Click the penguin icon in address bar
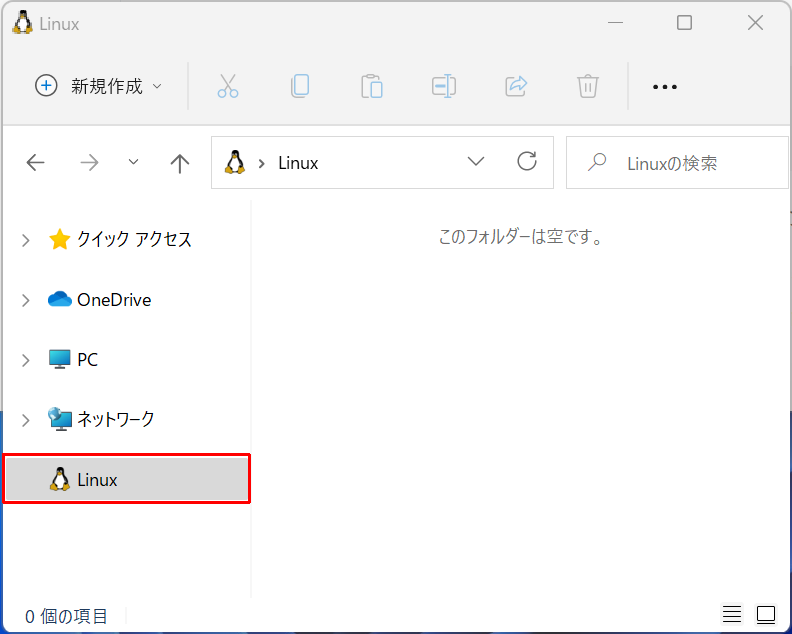 [235, 162]
